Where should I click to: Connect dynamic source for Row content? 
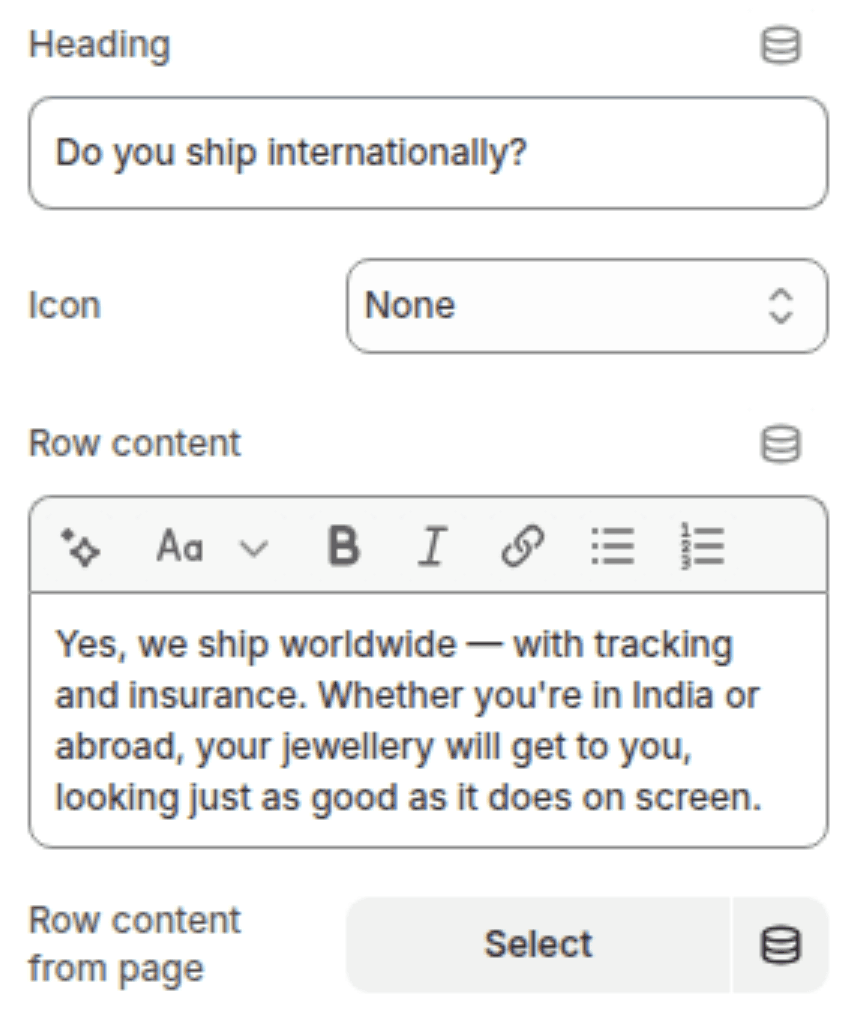click(x=780, y=444)
